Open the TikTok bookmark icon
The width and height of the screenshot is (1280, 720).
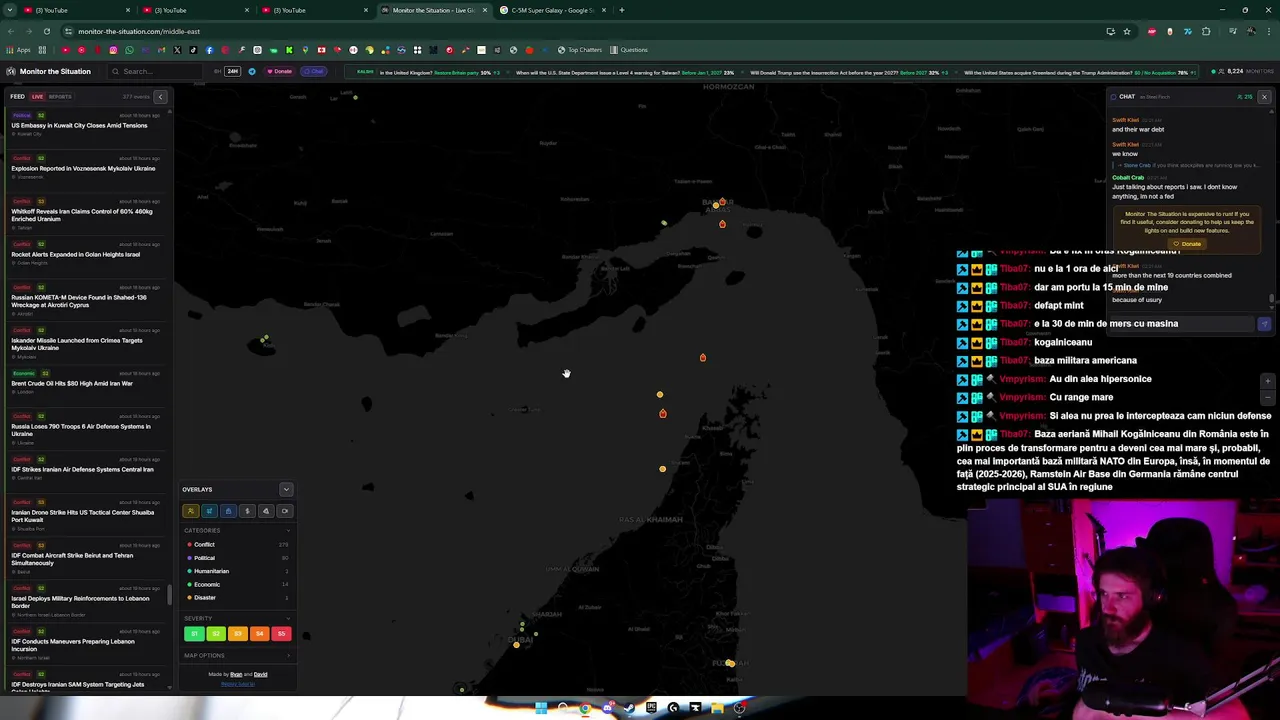(193, 50)
